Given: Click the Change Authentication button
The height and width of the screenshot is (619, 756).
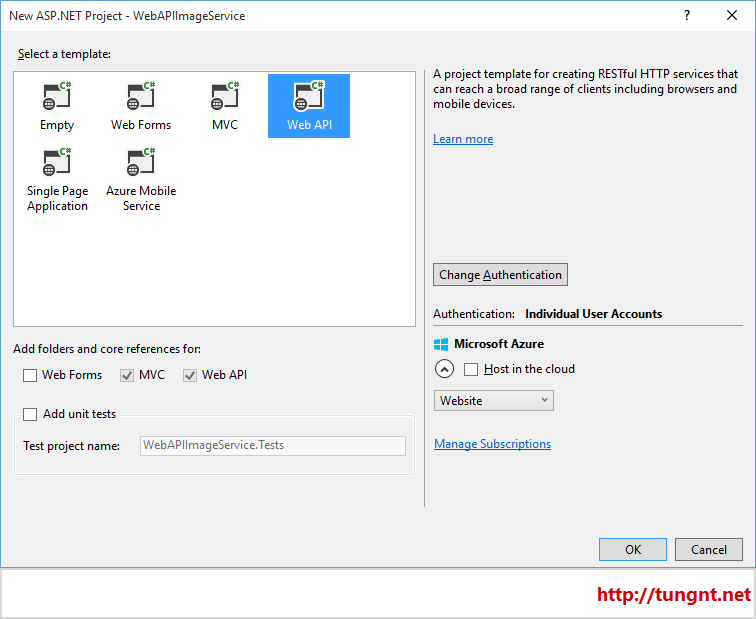Looking at the screenshot, I should click(500, 275).
